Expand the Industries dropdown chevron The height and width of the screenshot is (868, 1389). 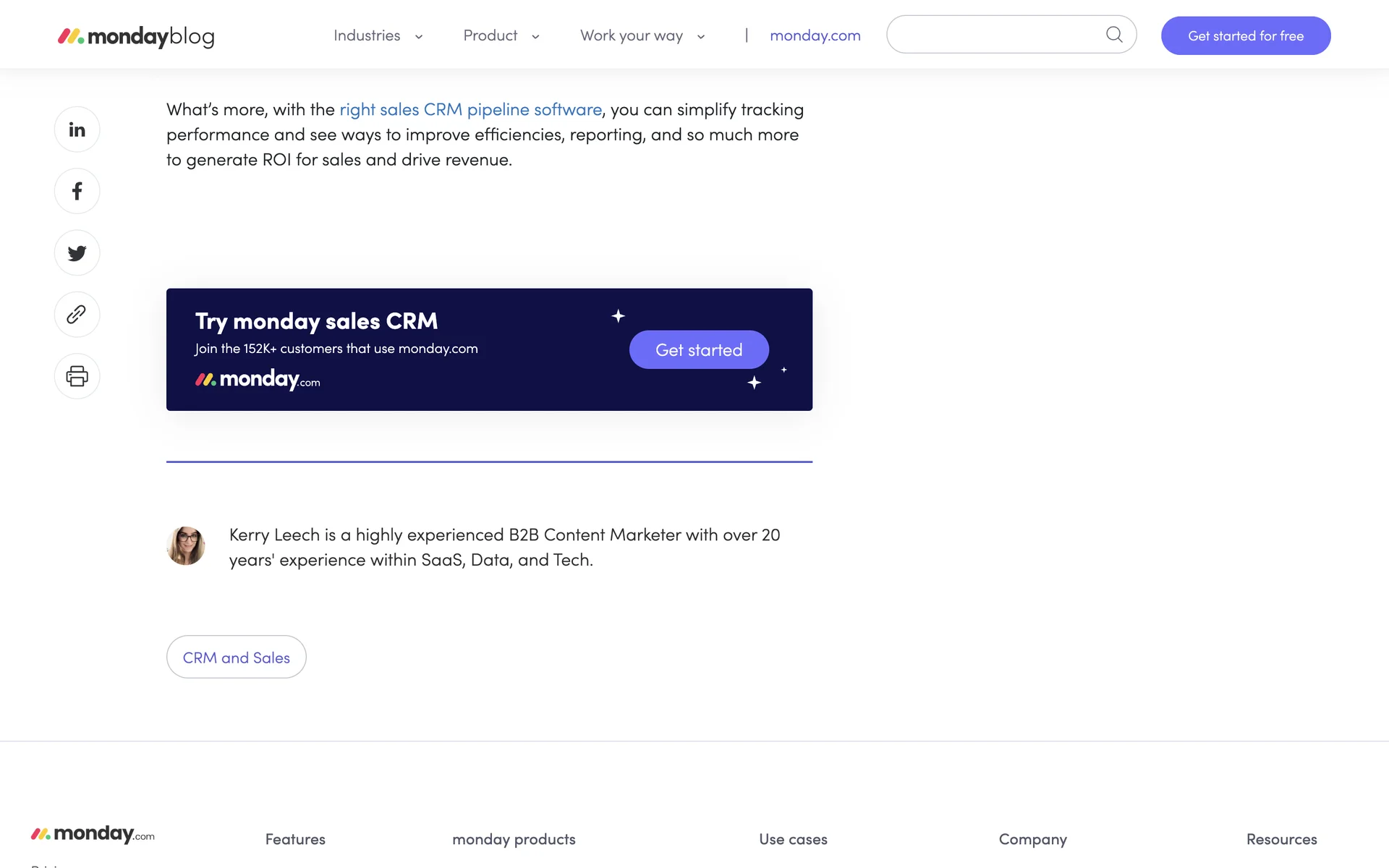pos(419,37)
